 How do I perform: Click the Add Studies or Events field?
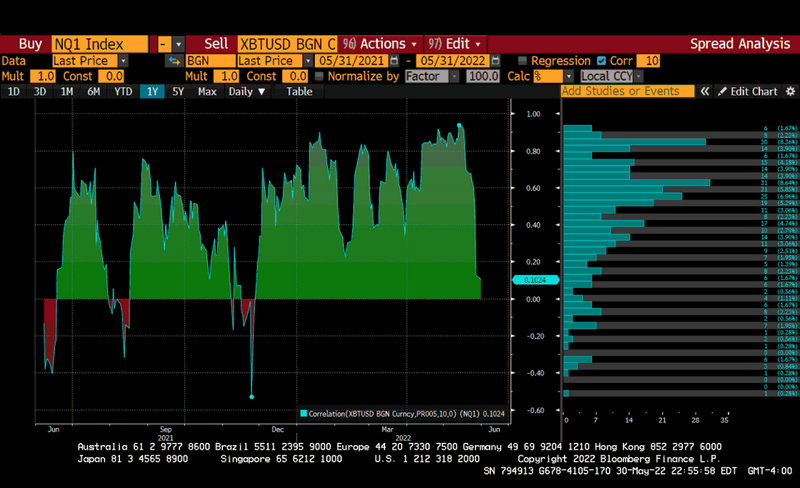point(627,91)
